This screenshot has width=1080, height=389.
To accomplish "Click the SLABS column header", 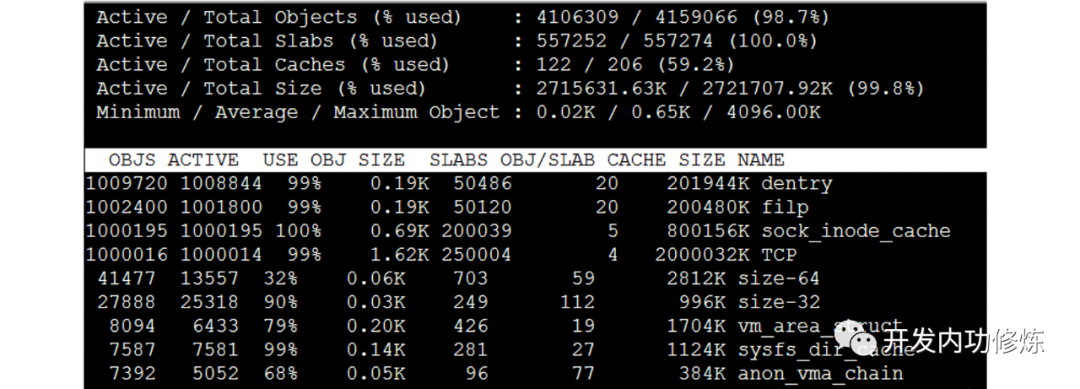I will pos(459,160).
